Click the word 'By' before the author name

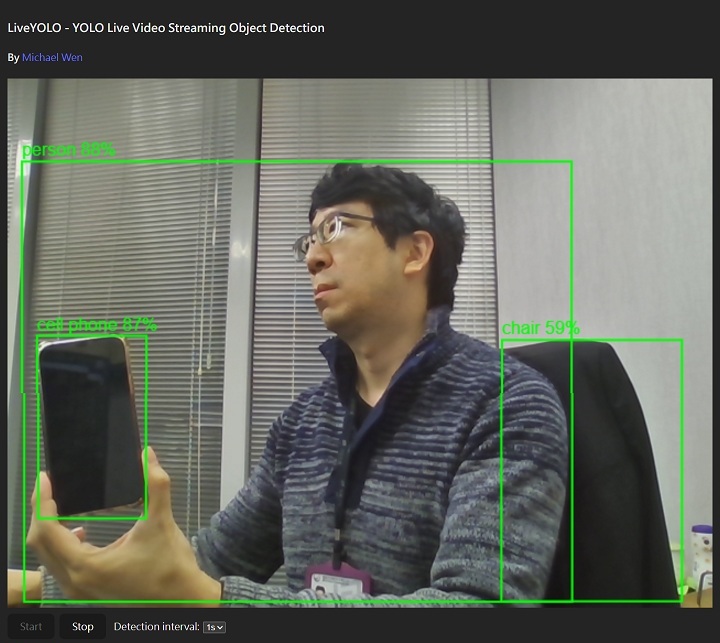(x=13, y=57)
